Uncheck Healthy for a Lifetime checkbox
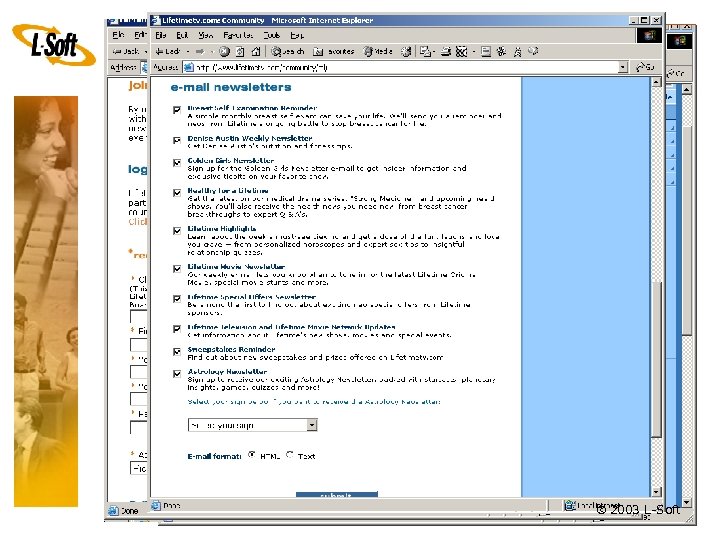Viewport: 720px width, 540px height. click(177, 193)
